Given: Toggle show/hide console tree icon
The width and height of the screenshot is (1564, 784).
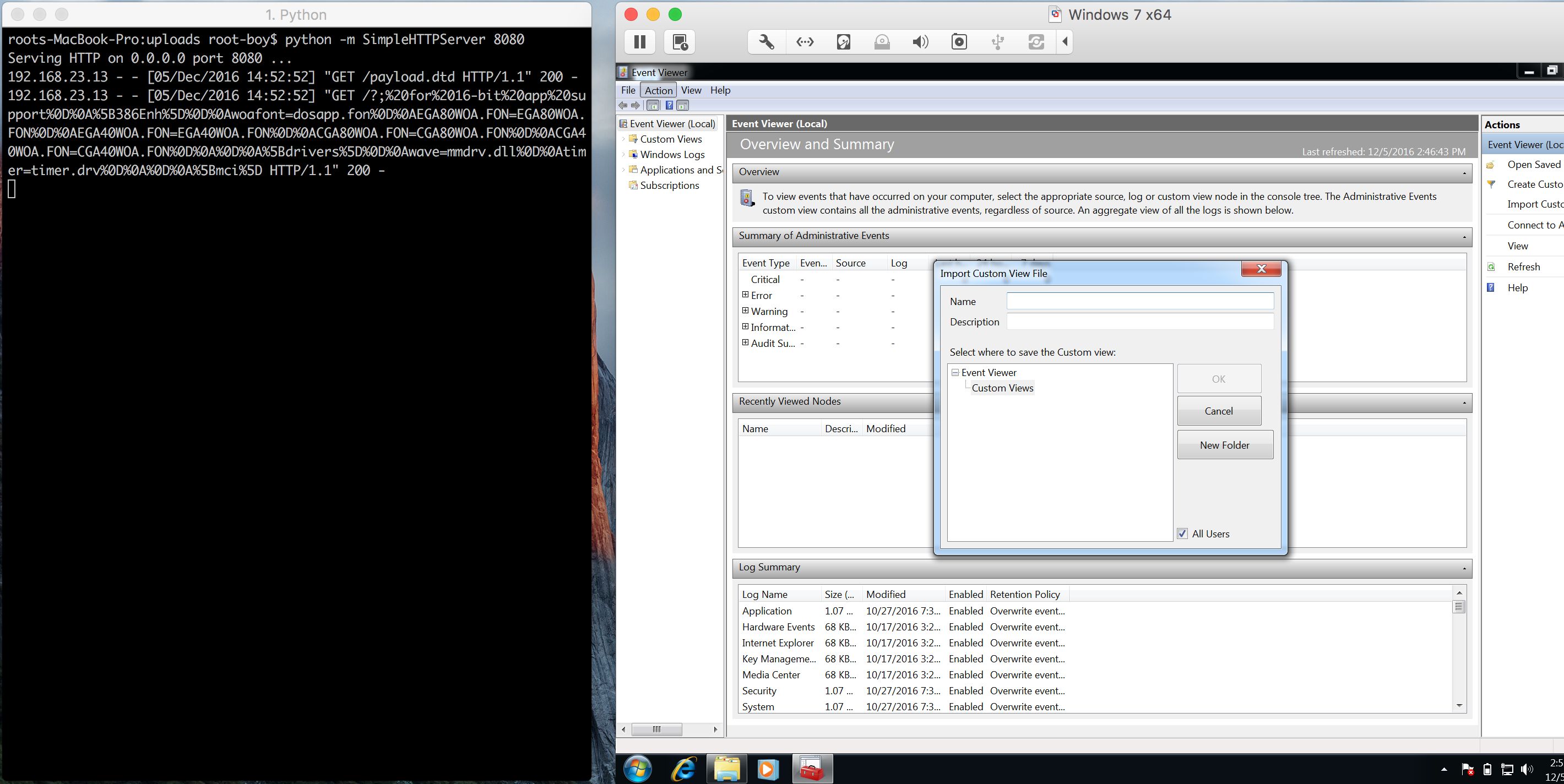Looking at the screenshot, I should tap(653, 106).
